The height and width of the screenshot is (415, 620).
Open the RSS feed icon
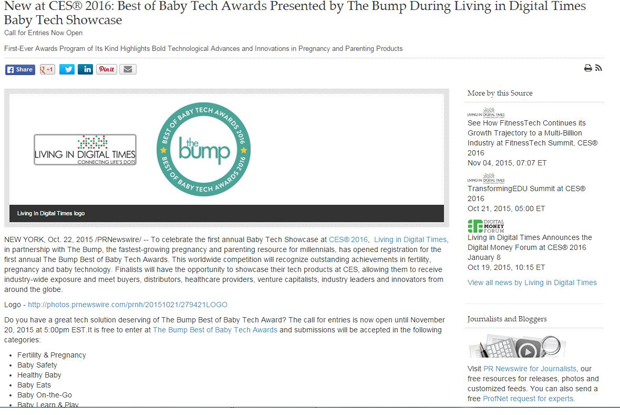point(599,68)
